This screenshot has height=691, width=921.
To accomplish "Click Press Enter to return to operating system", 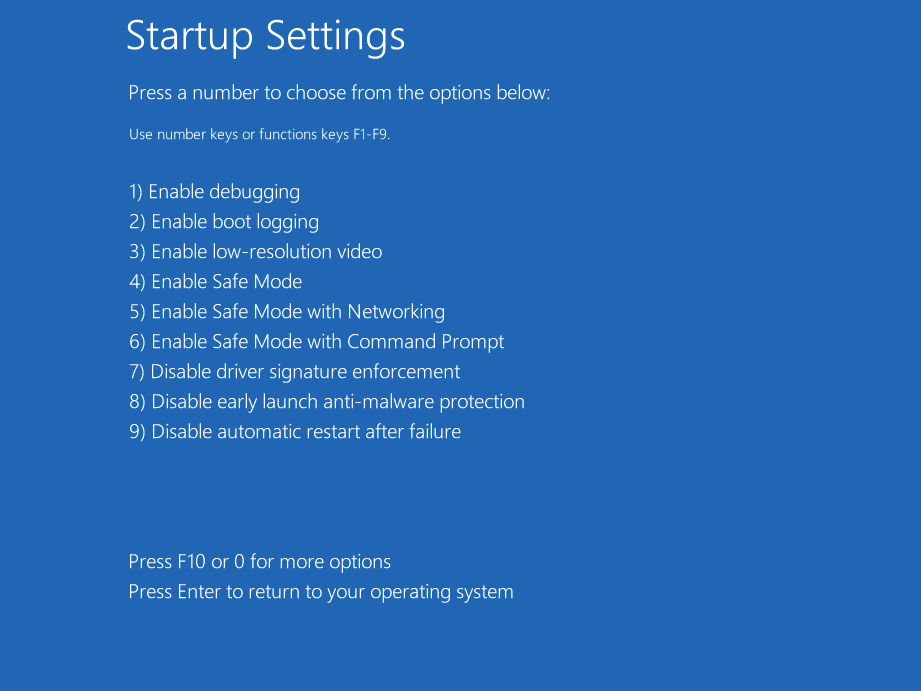I will click(320, 592).
